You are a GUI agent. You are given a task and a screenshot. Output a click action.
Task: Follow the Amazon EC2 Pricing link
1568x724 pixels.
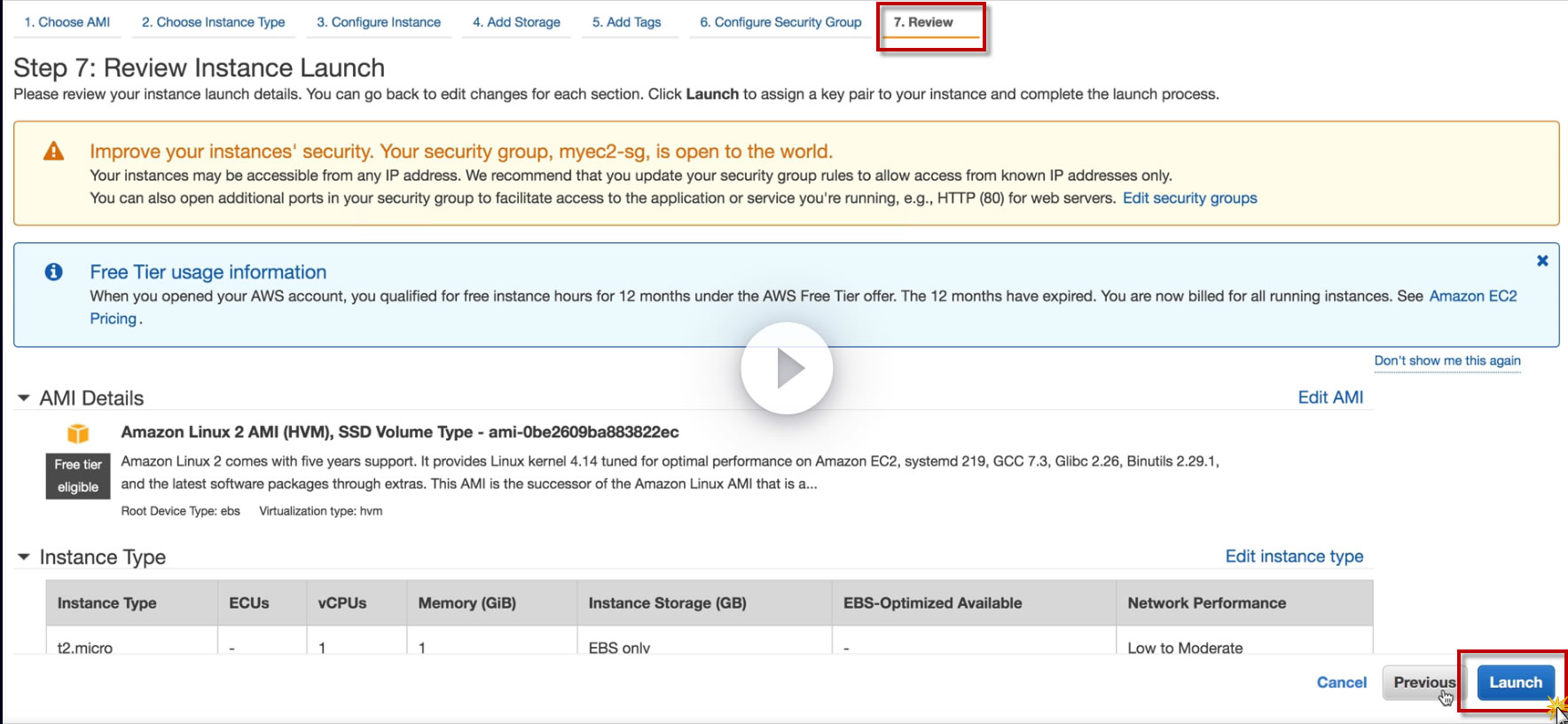click(x=1473, y=296)
